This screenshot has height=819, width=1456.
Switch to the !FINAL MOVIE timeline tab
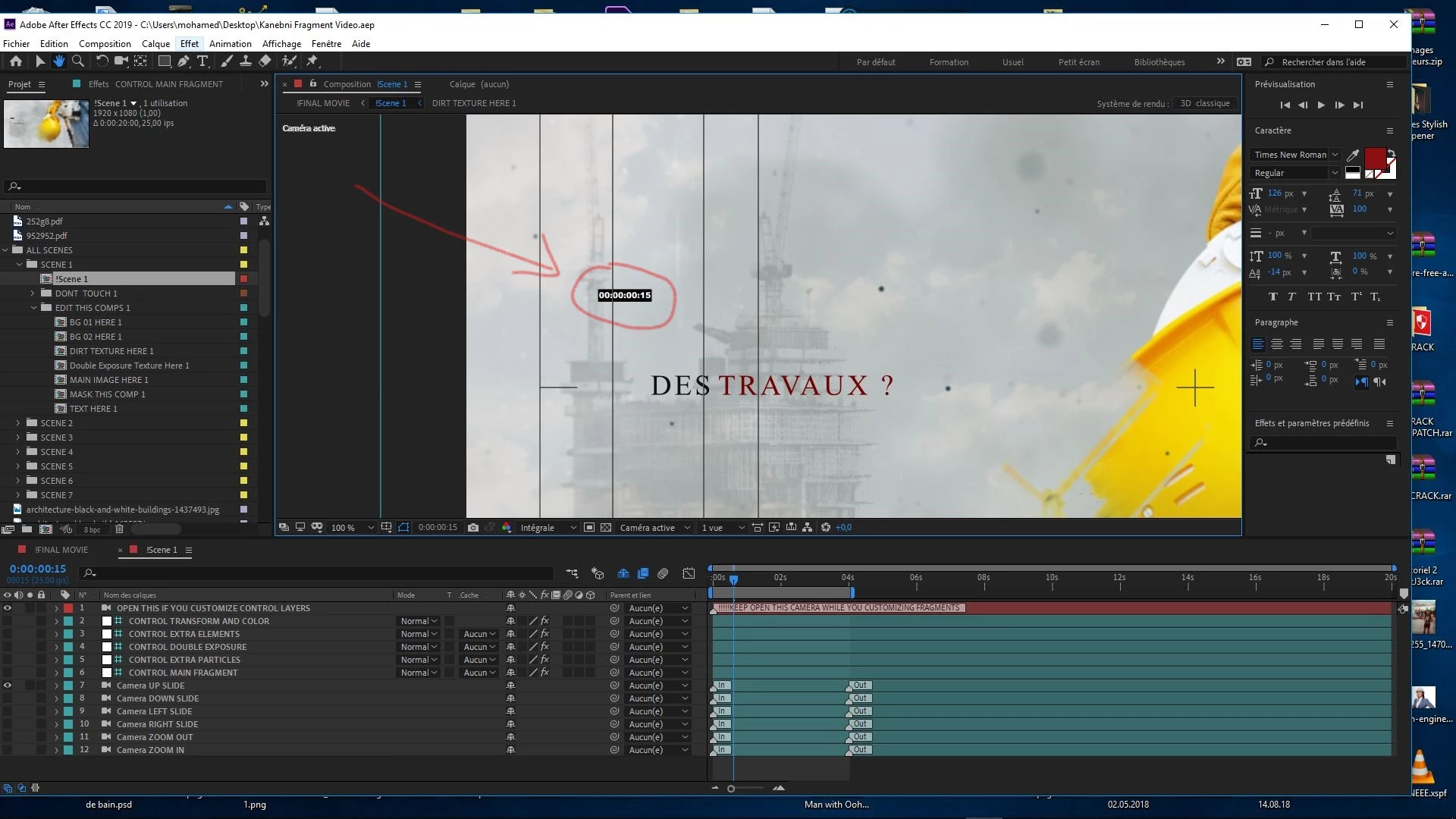[x=61, y=550]
